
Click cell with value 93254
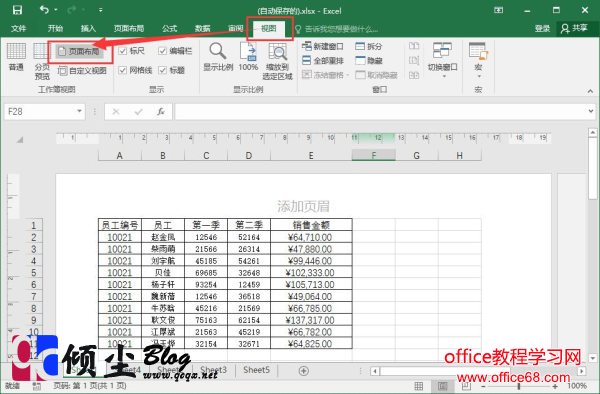pos(206,285)
